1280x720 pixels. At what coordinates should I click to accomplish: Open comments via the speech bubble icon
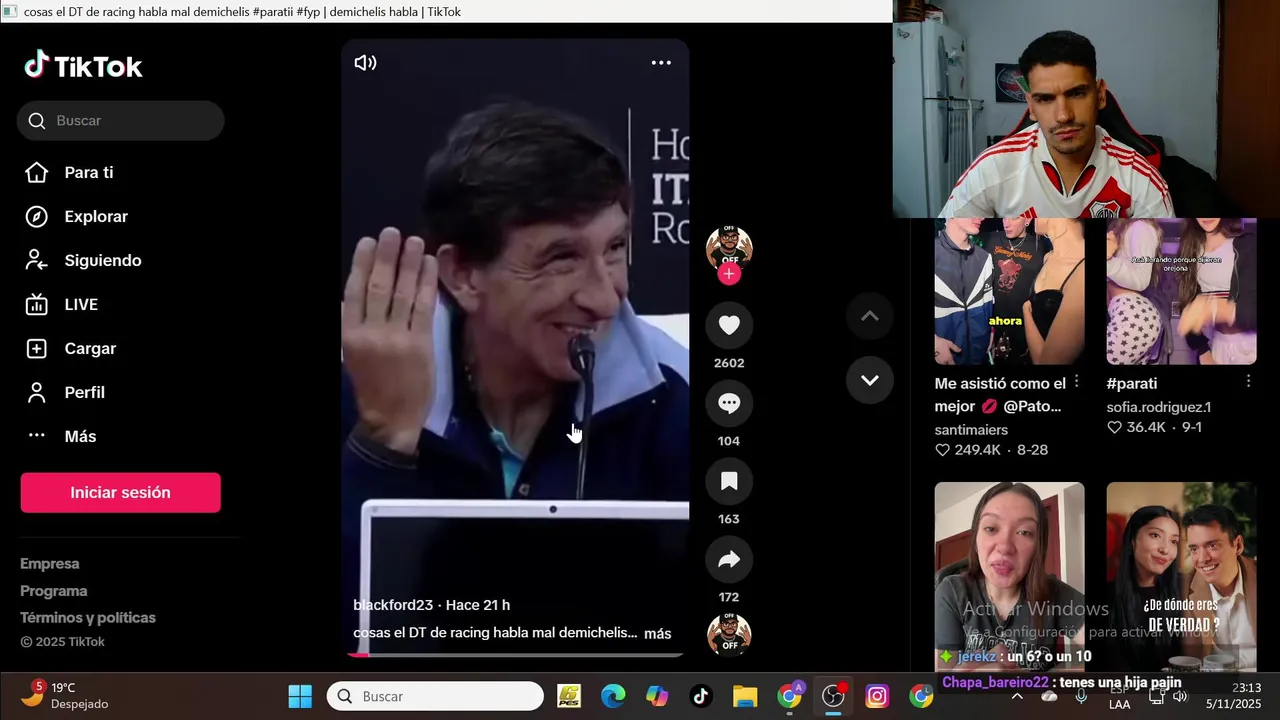coord(729,403)
